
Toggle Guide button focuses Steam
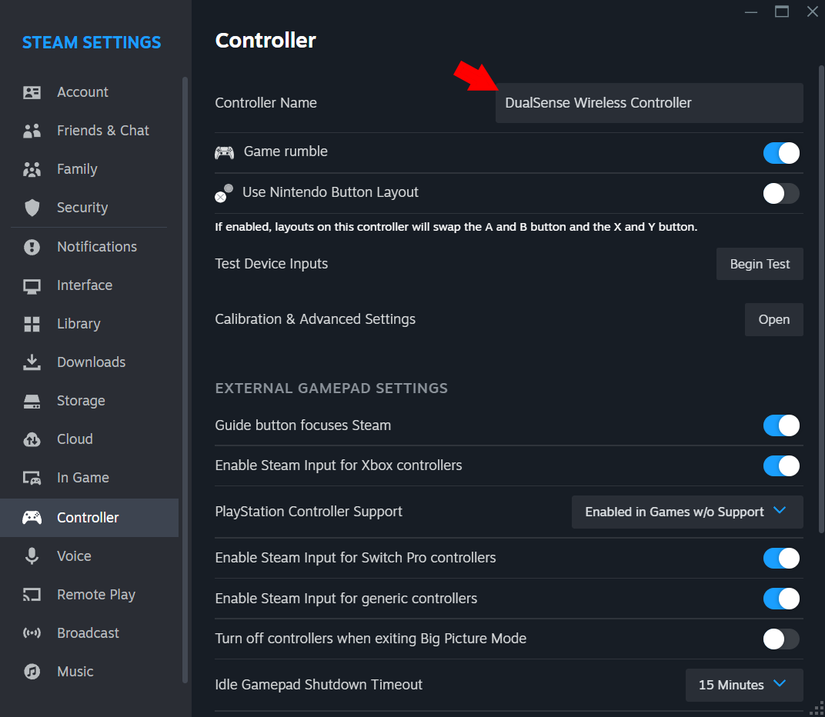(781, 426)
